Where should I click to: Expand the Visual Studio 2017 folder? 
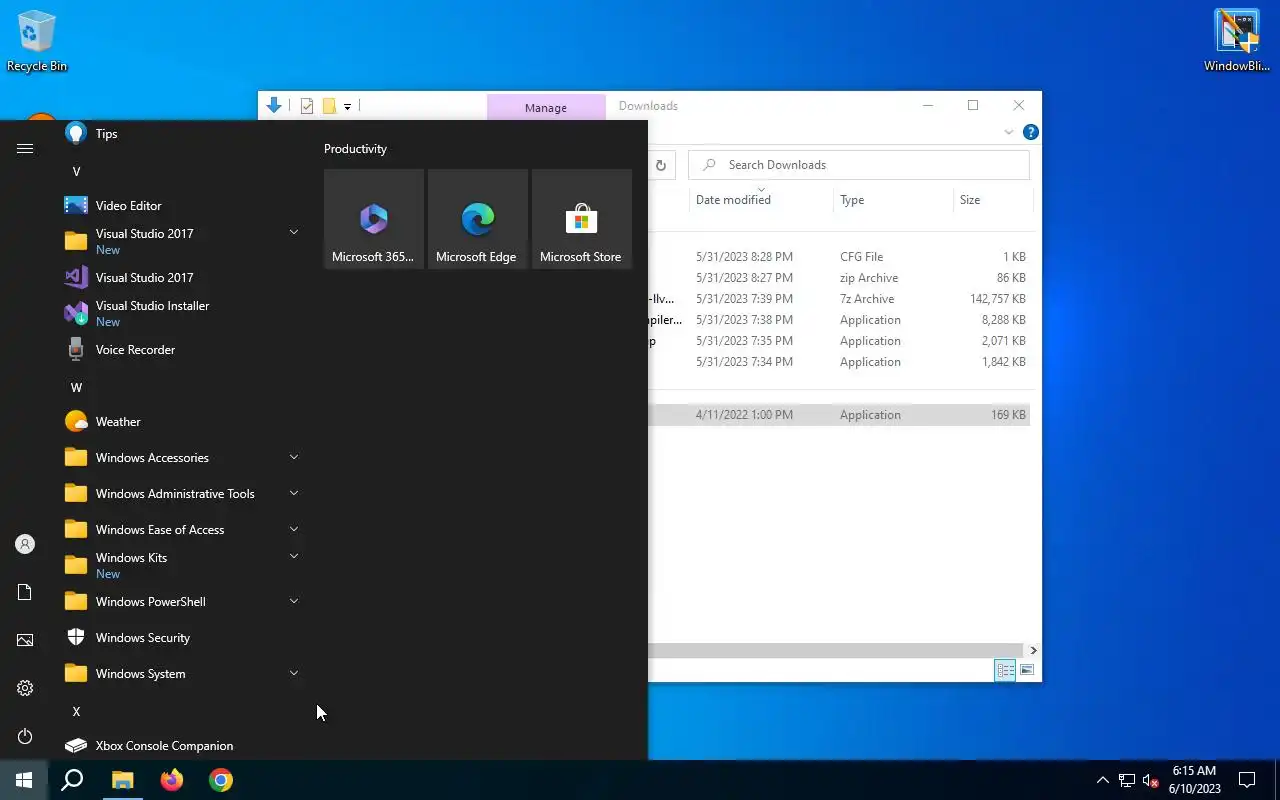click(294, 232)
